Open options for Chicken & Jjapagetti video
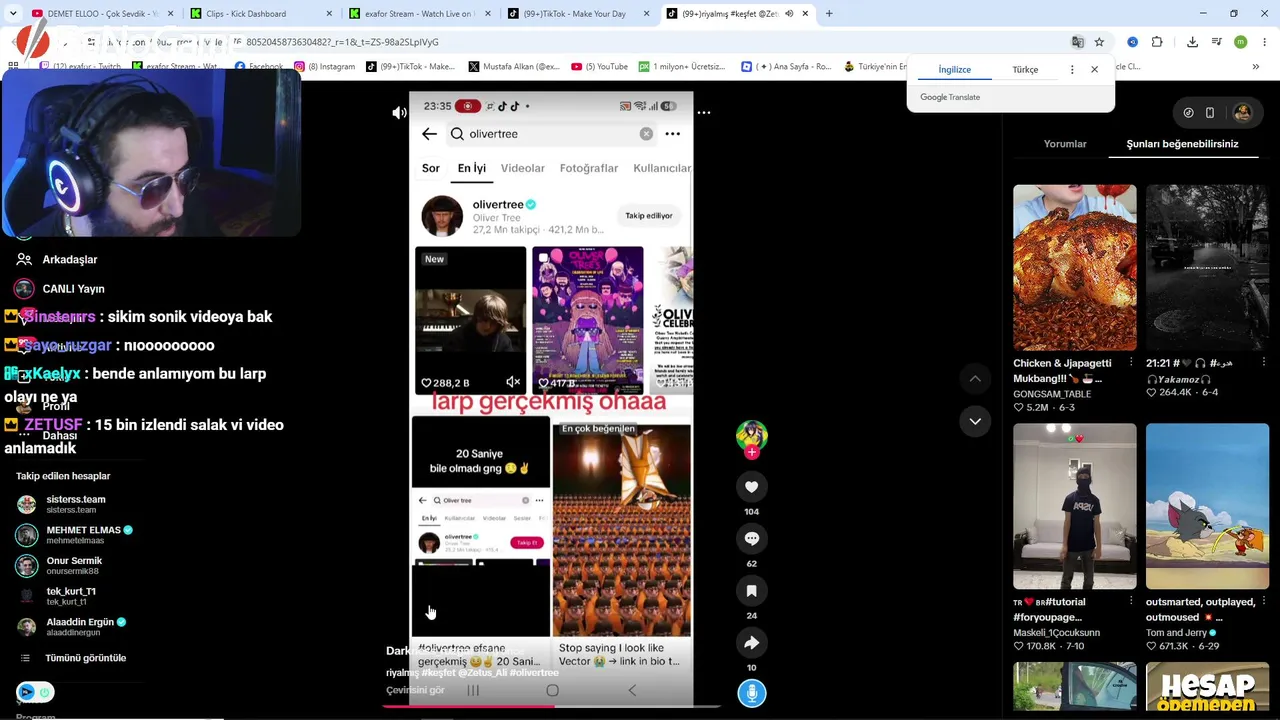Image resolution: width=1280 pixels, height=720 pixels. click(1131, 363)
